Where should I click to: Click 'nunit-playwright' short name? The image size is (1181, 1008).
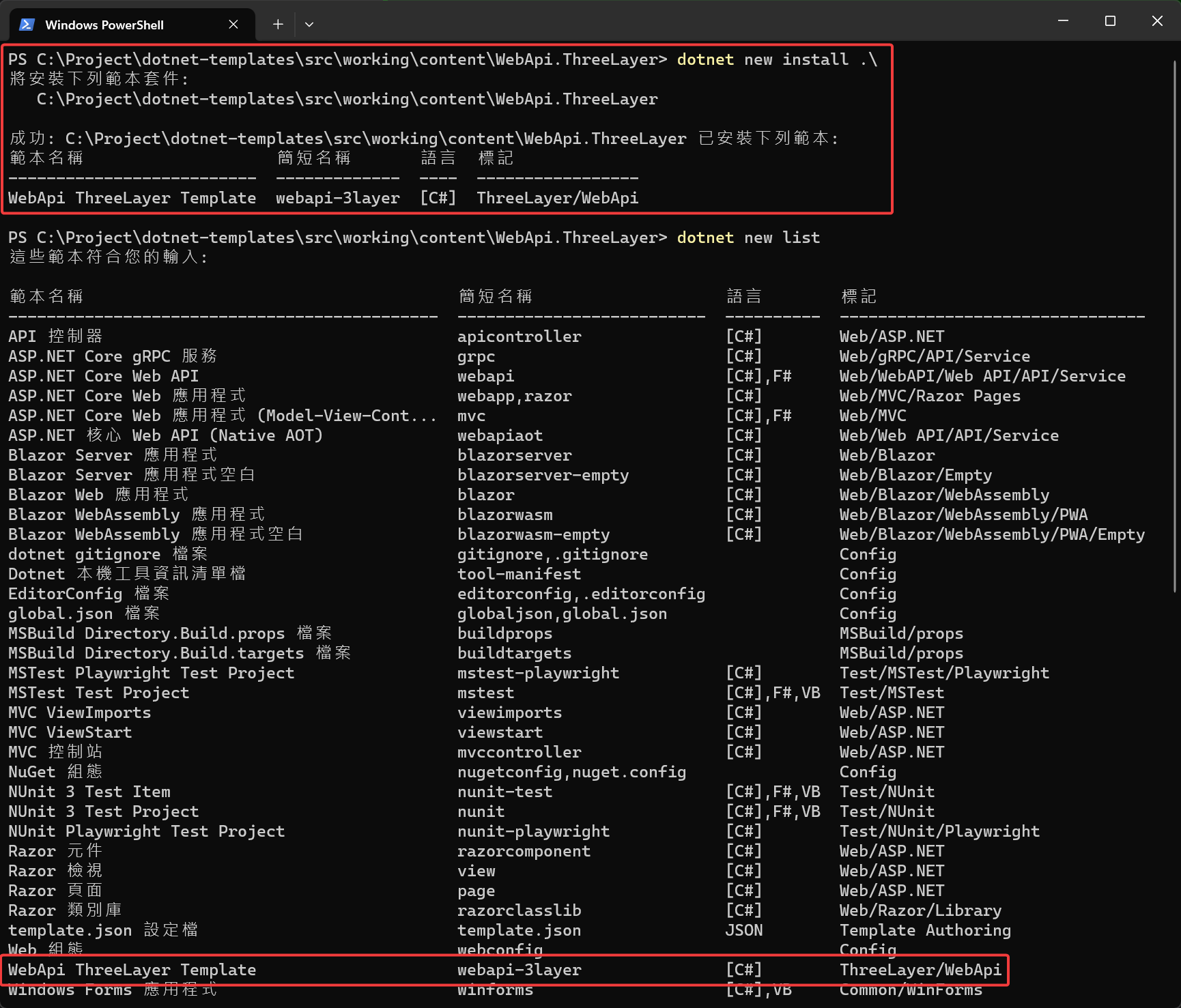(534, 832)
